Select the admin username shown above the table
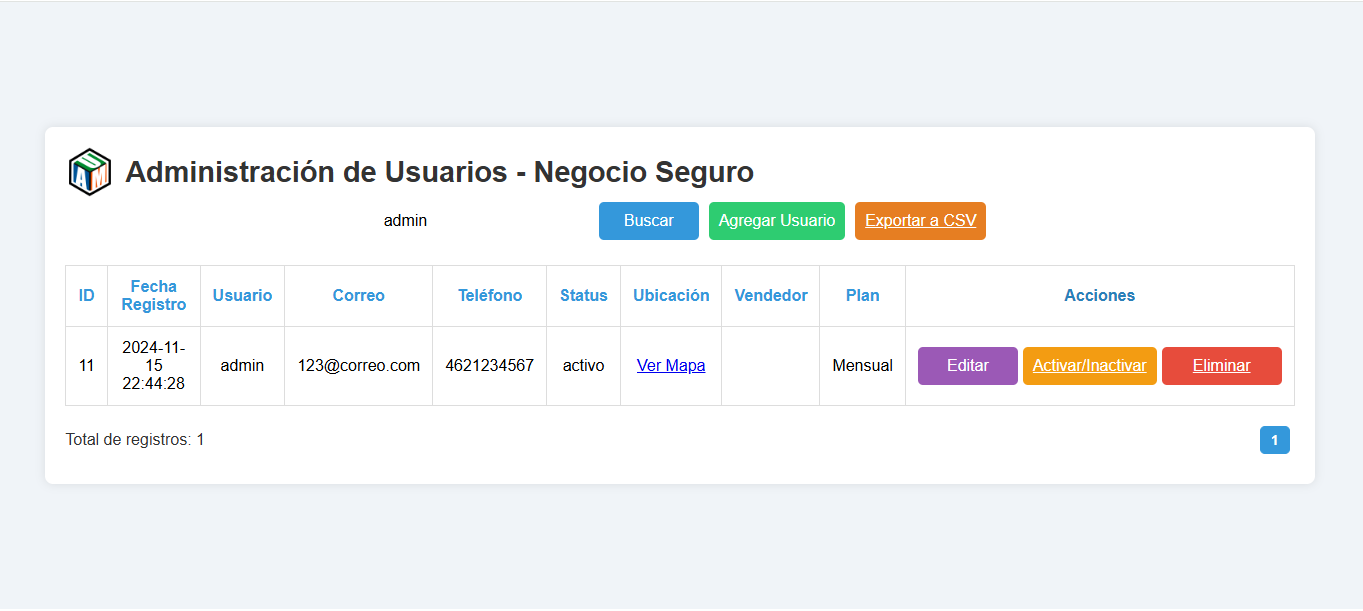Screen dimensions: 1363x611 point(405,220)
